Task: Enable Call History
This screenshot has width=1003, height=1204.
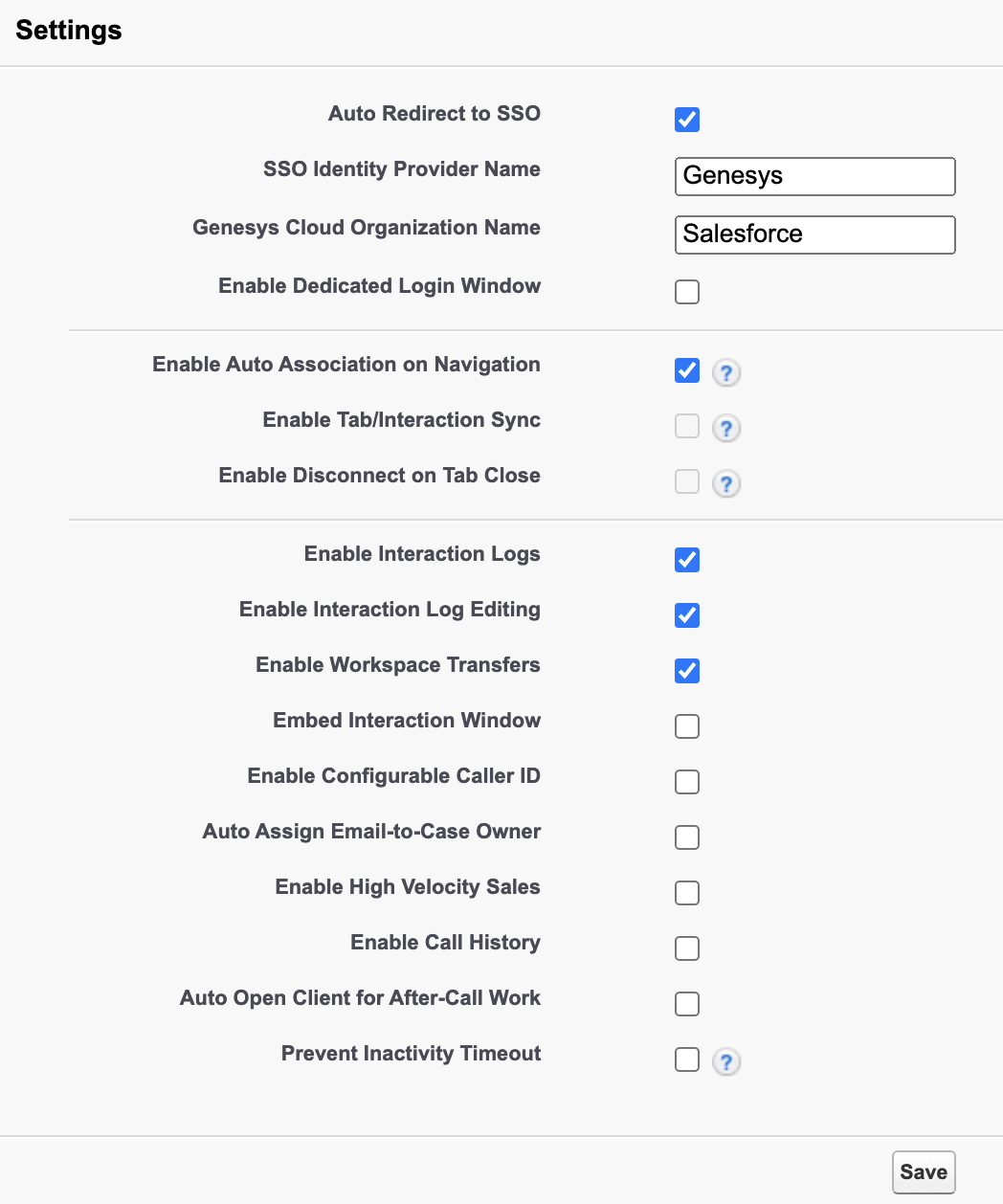Action: point(687,948)
